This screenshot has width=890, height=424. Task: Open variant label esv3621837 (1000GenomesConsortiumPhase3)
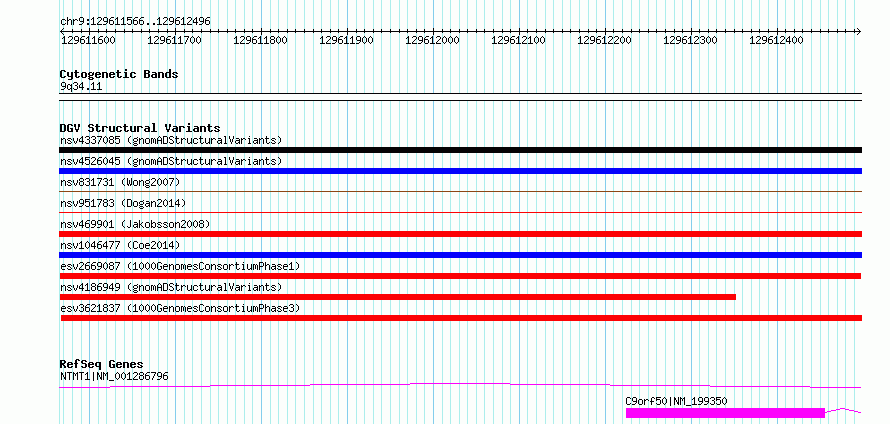(180, 308)
